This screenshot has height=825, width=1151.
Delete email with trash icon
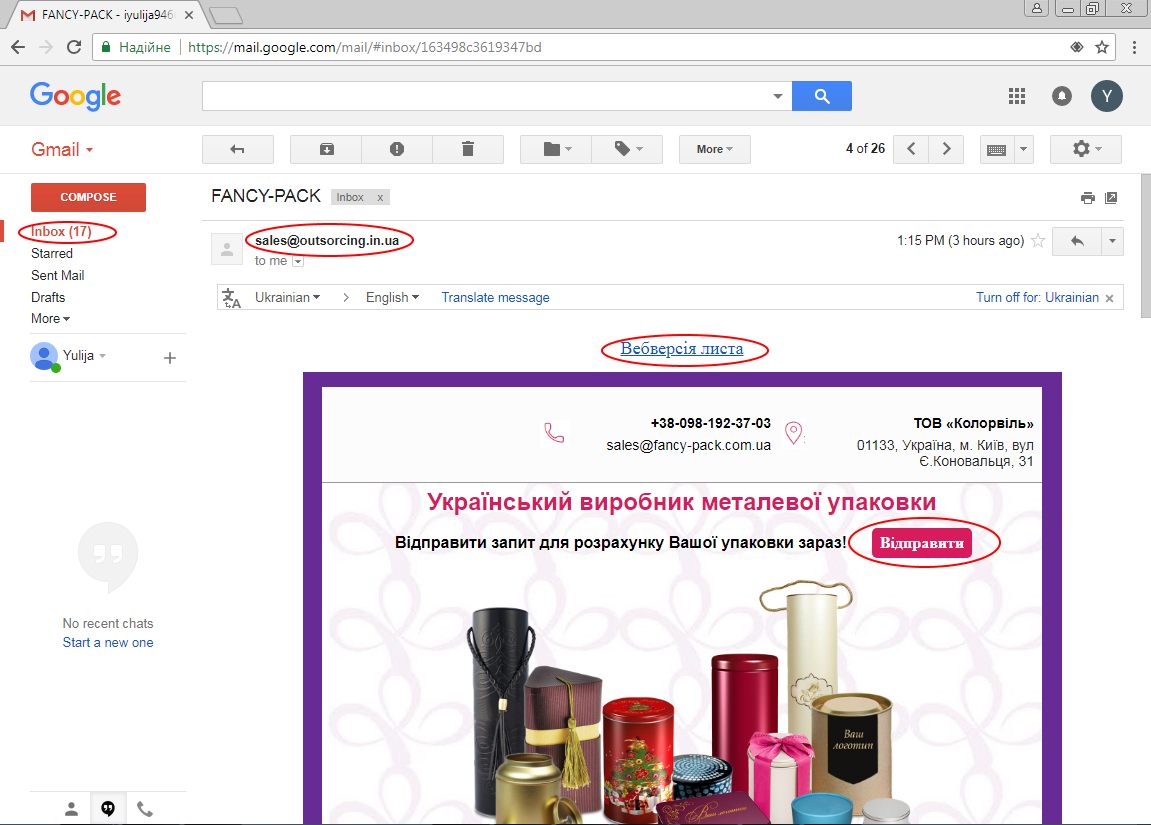[467, 149]
